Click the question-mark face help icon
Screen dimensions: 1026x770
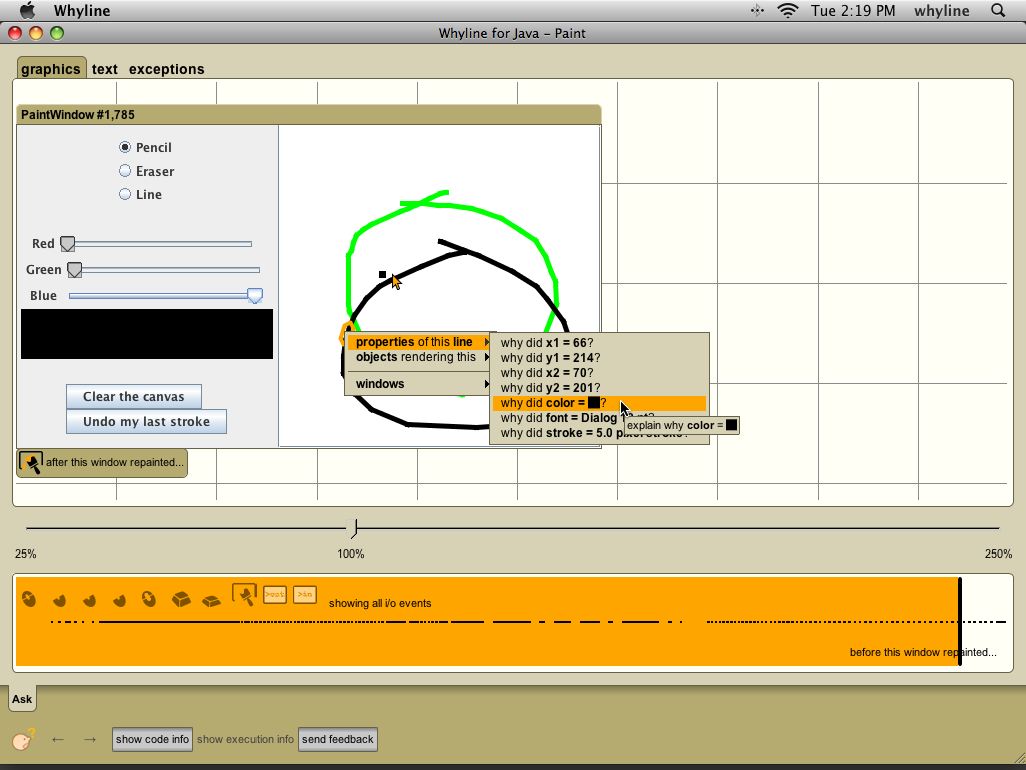[x=23, y=740]
